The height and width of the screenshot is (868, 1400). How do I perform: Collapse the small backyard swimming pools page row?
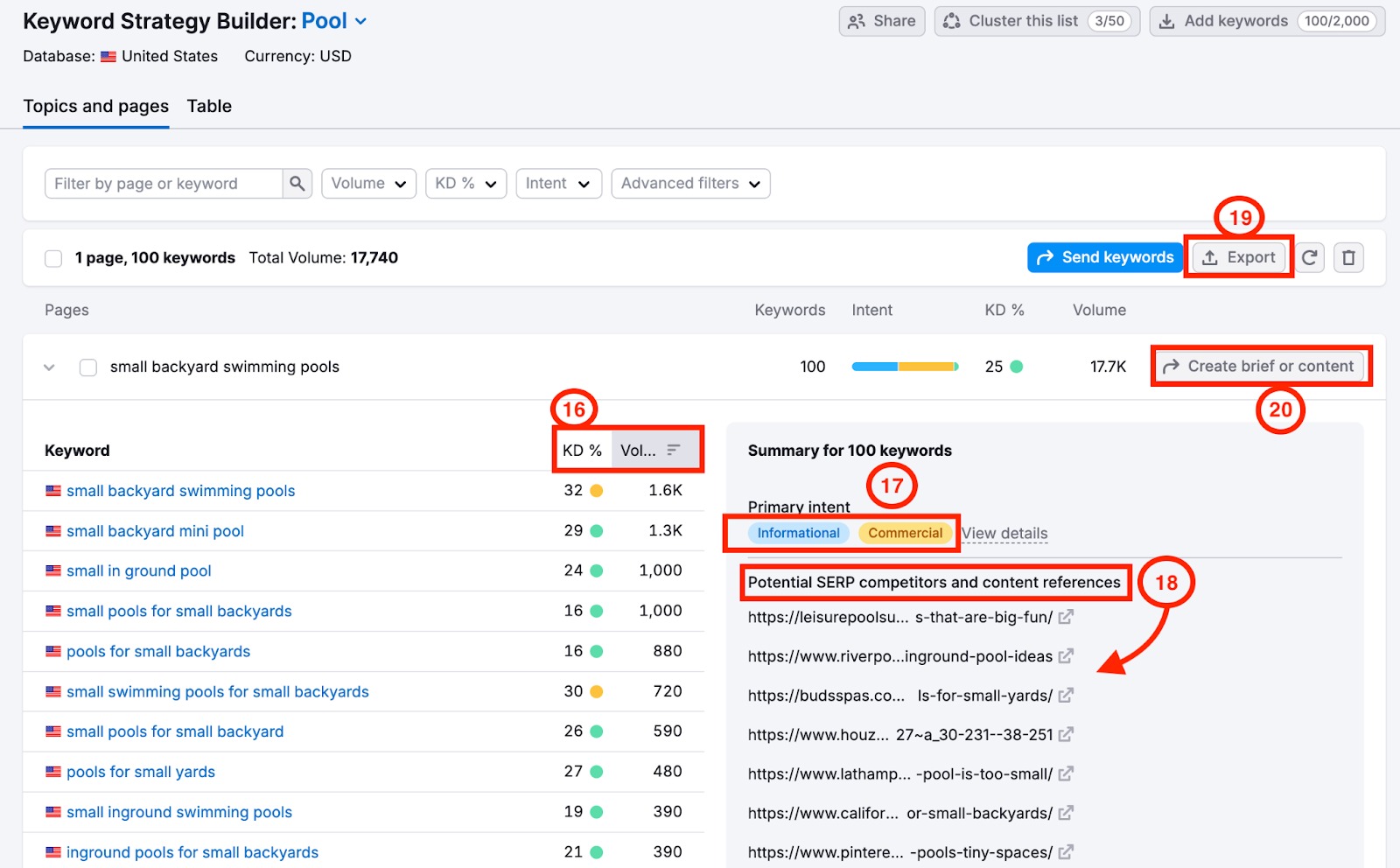point(50,367)
